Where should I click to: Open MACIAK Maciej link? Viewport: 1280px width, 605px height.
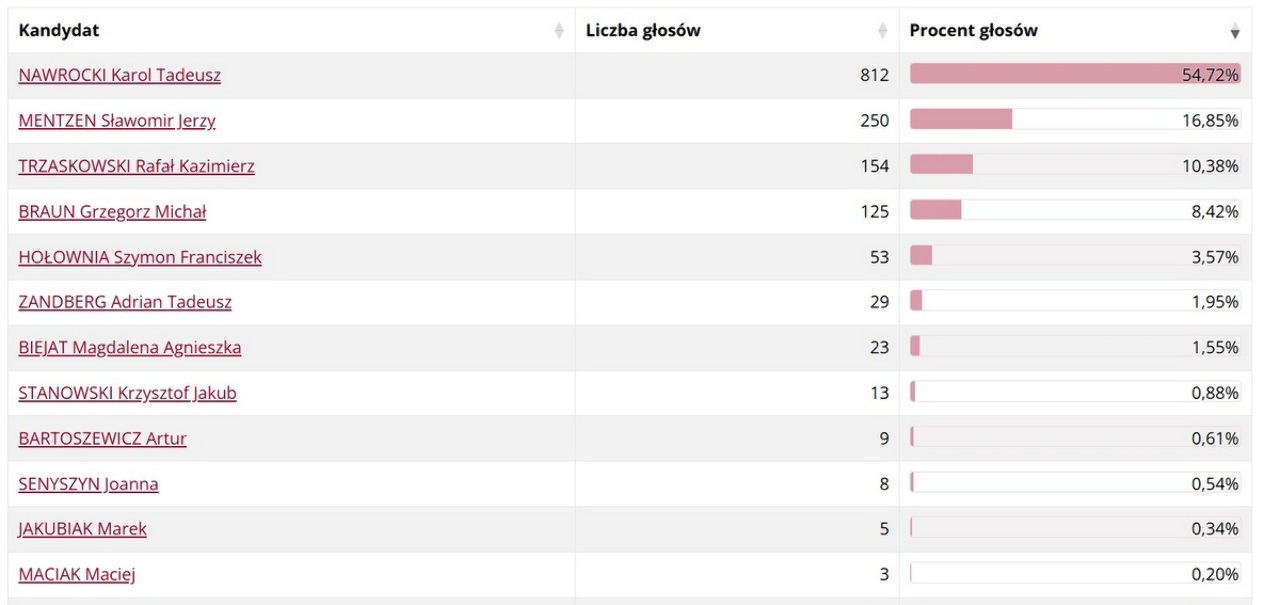coord(77,574)
